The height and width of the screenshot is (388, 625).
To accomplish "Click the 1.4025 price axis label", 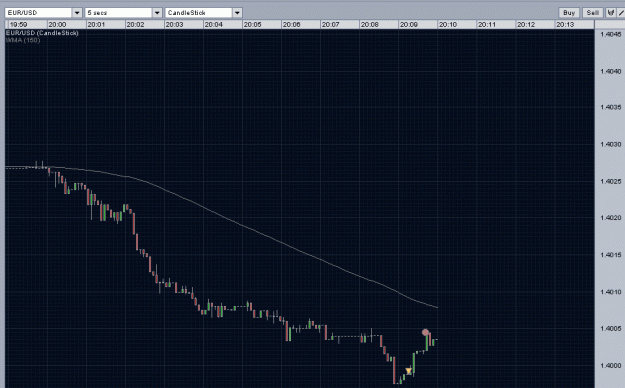I will point(610,181).
